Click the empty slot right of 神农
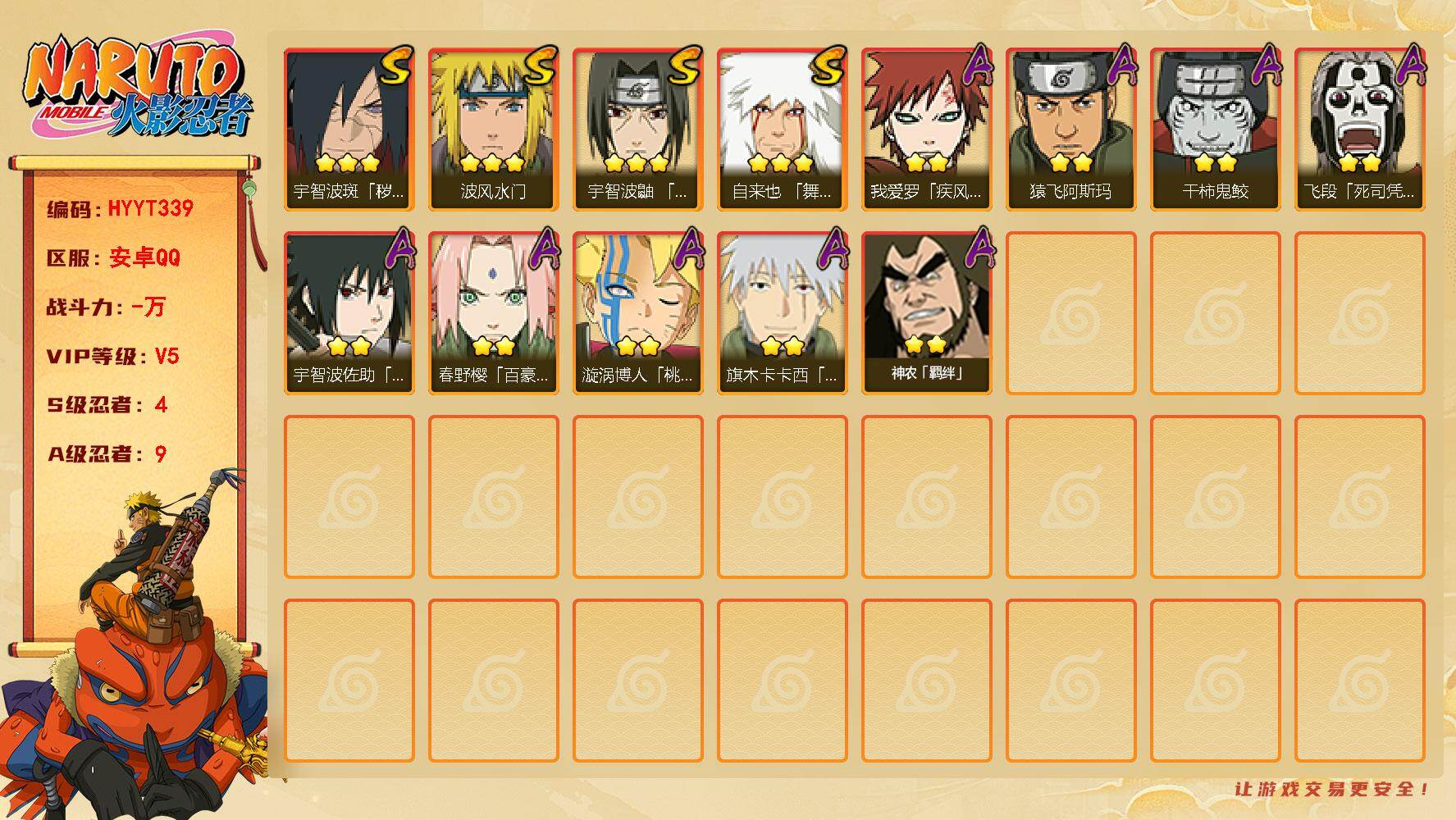Viewport: 1456px width, 820px height. click(1070, 313)
